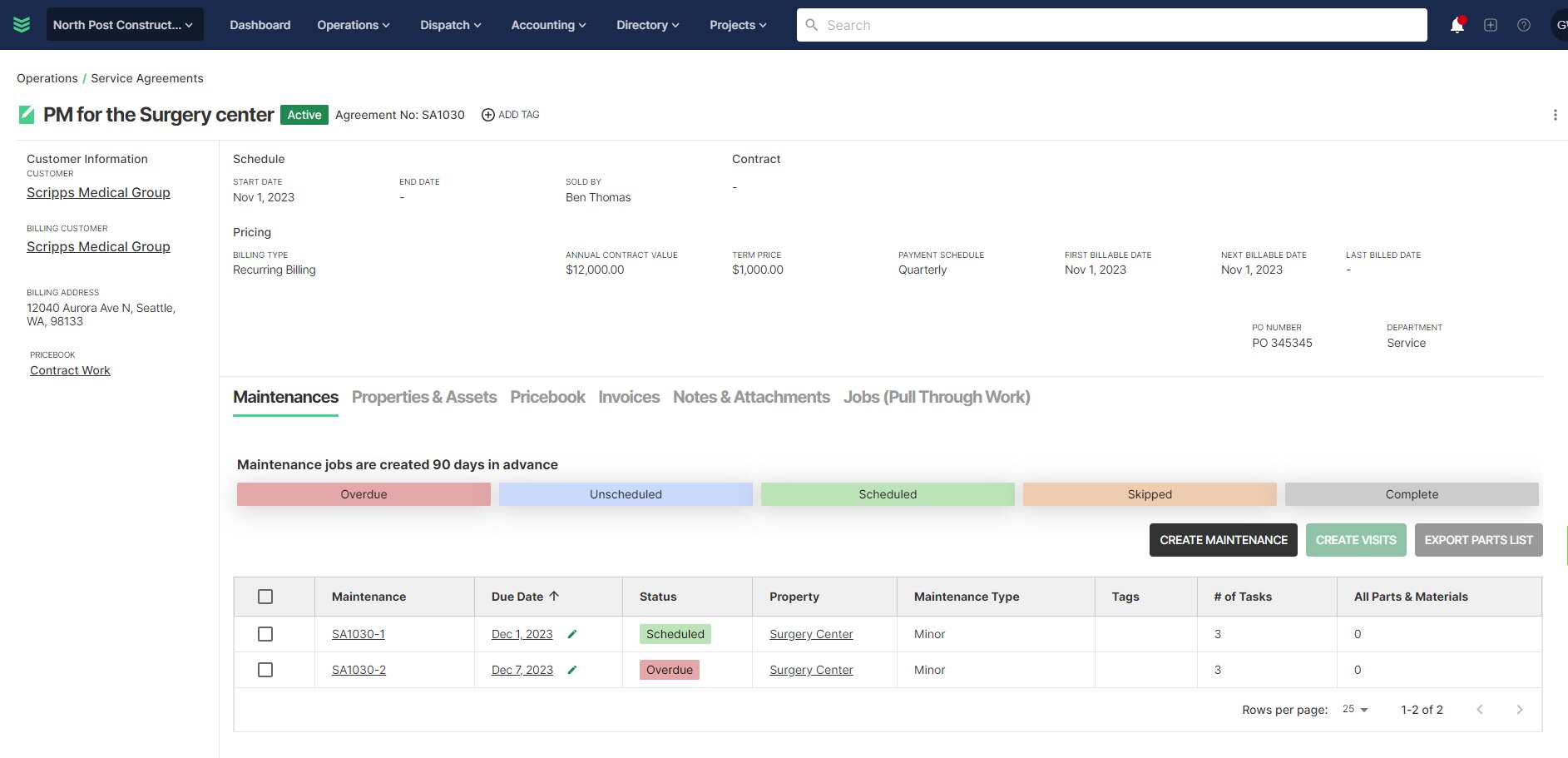Select the SA1030-2 row checkbox
1568x758 pixels.
tap(265, 670)
